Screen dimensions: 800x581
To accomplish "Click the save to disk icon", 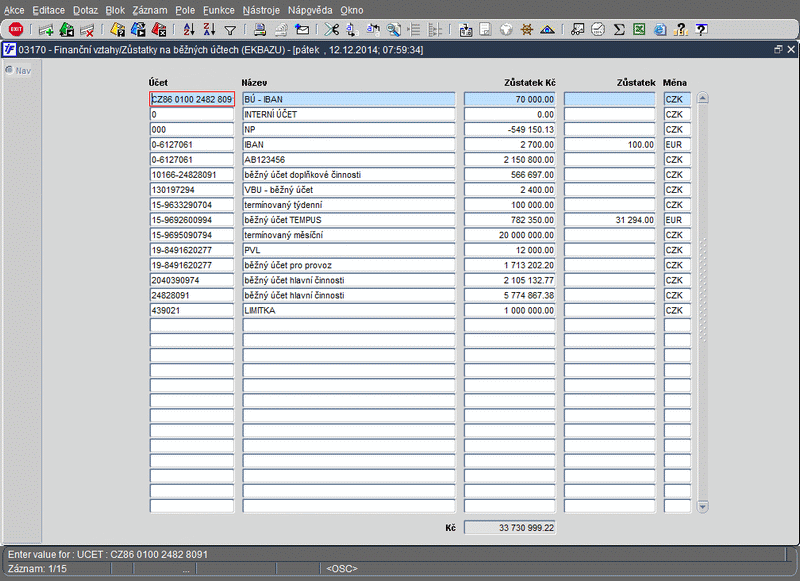I will point(465,30).
